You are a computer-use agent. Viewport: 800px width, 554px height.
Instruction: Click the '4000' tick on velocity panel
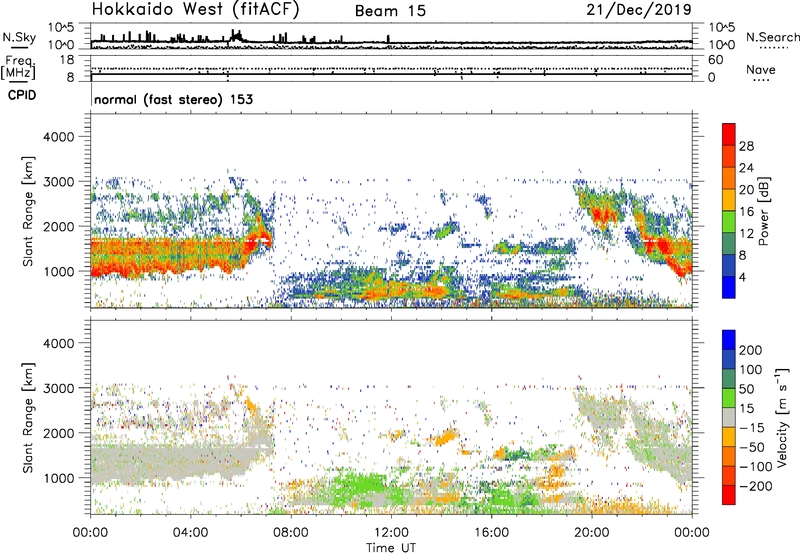pos(59,343)
